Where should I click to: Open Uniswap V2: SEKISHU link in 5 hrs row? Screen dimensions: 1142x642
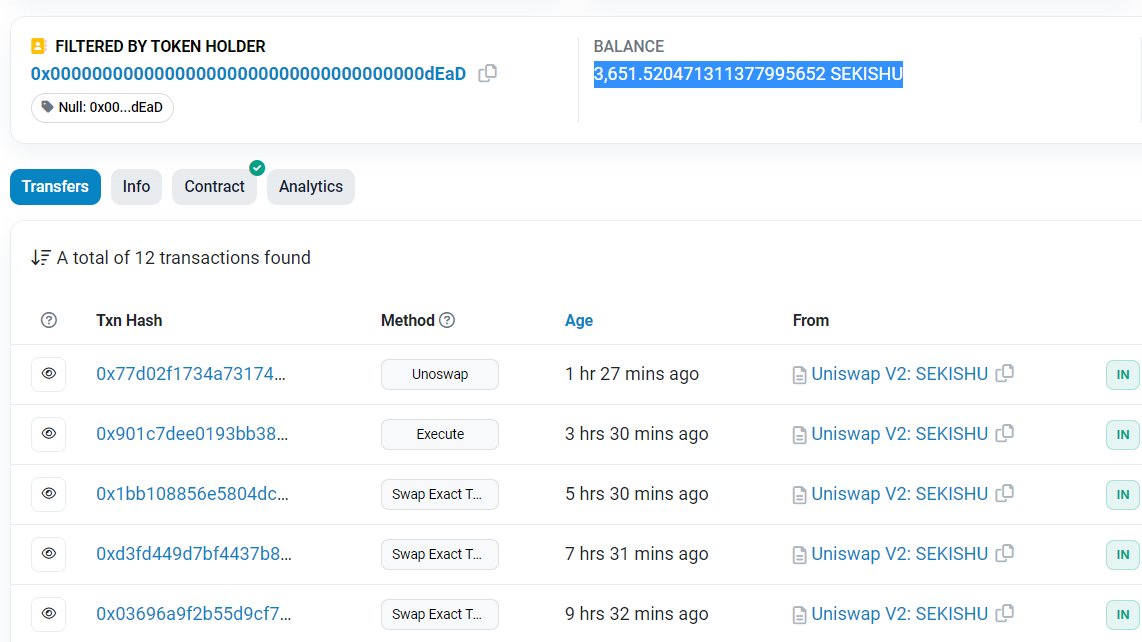(x=899, y=494)
